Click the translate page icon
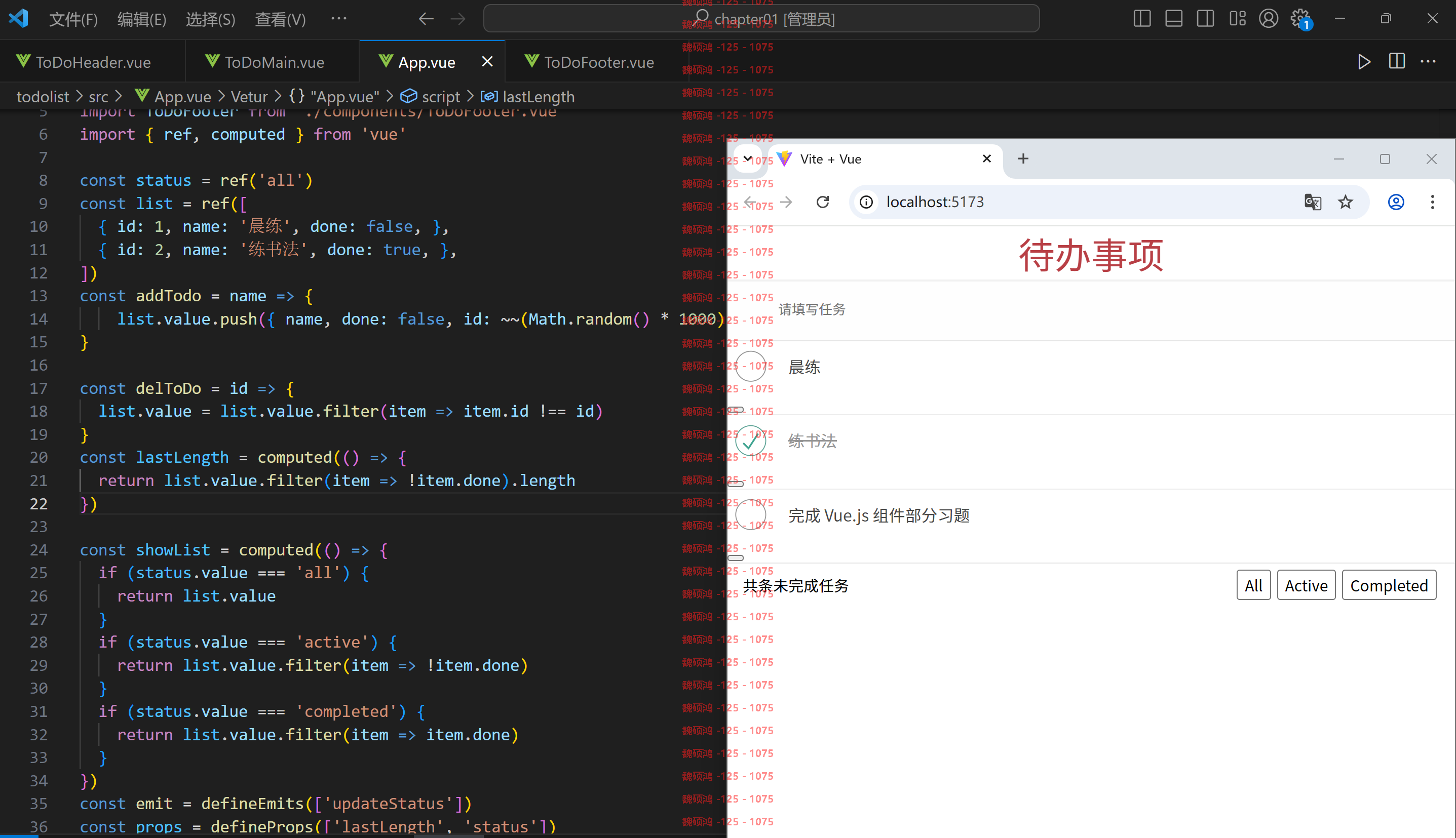Screen dimensions: 1456x838 (1312, 202)
